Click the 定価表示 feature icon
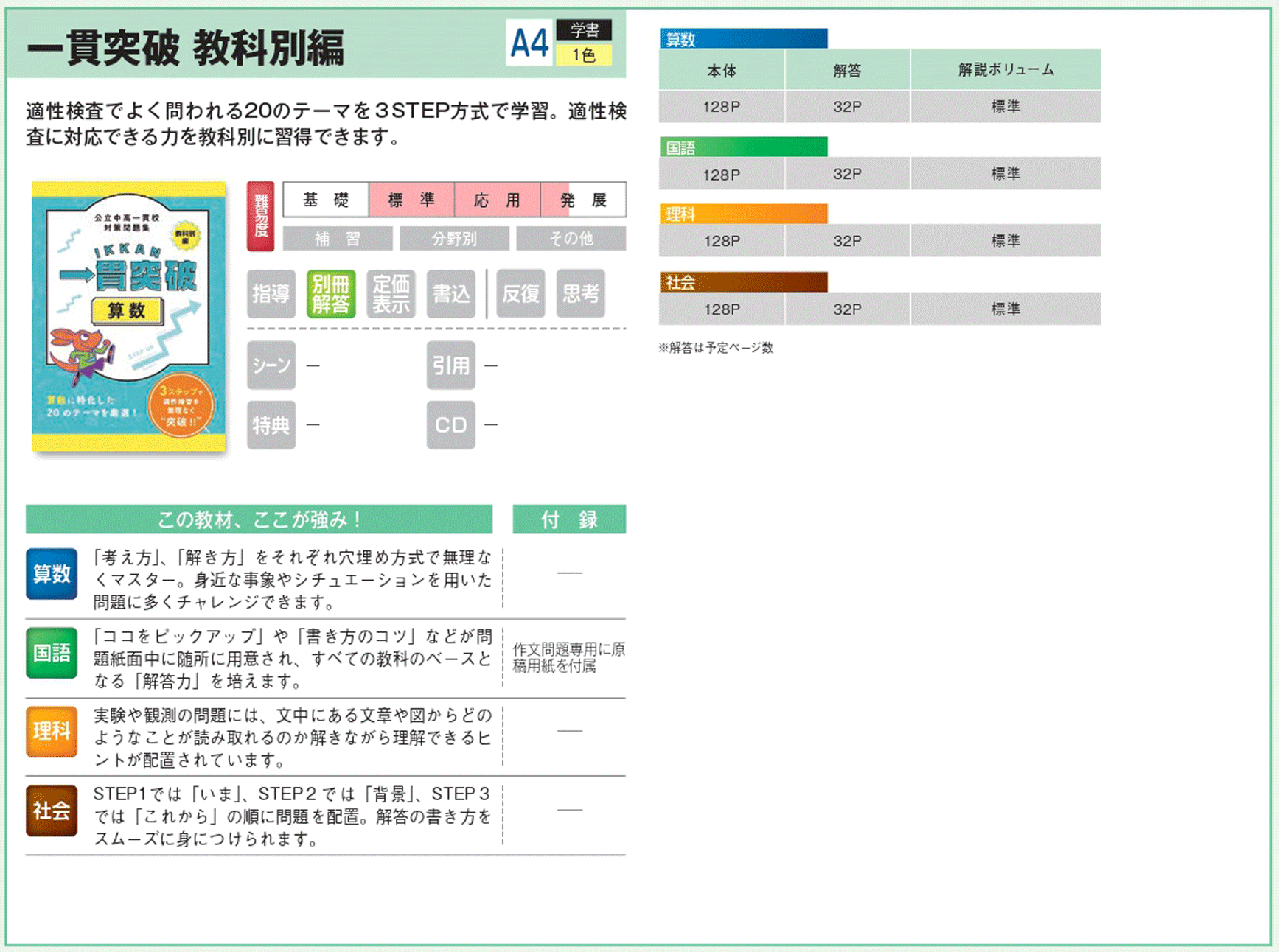1279x952 pixels. click(x=391, y=293)
